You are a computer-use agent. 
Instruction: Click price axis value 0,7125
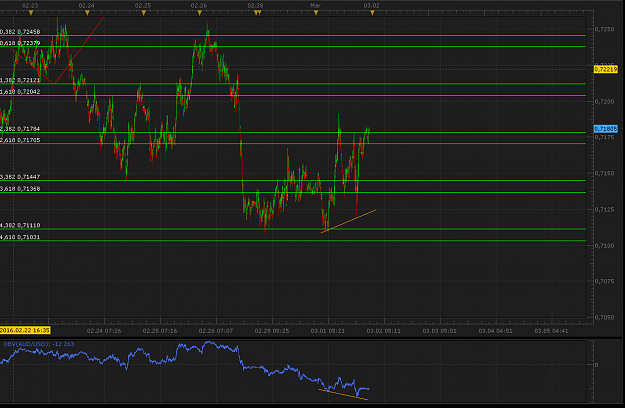(x=604, y=210)
